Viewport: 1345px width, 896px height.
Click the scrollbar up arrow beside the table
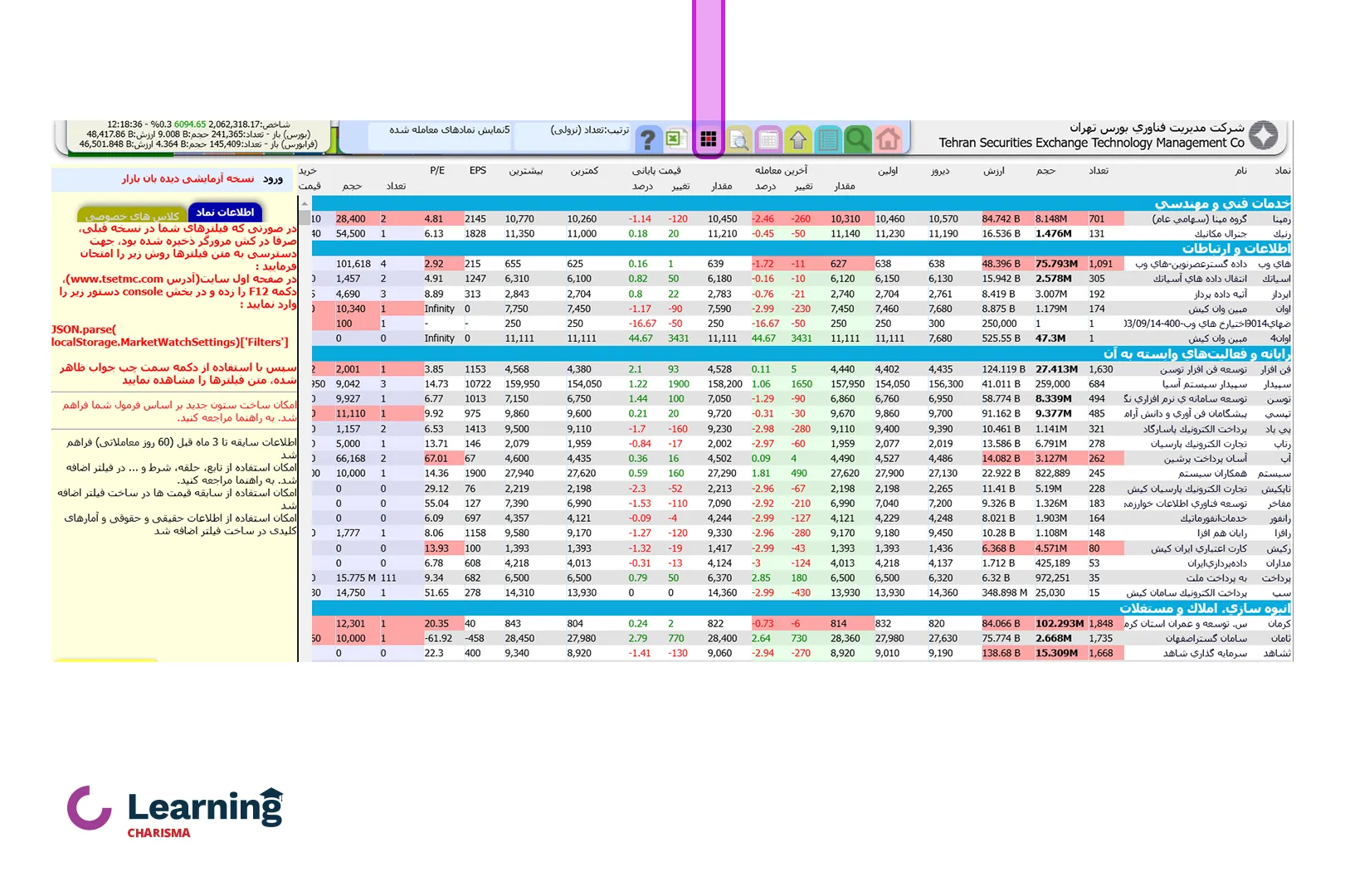pos(305,203)
